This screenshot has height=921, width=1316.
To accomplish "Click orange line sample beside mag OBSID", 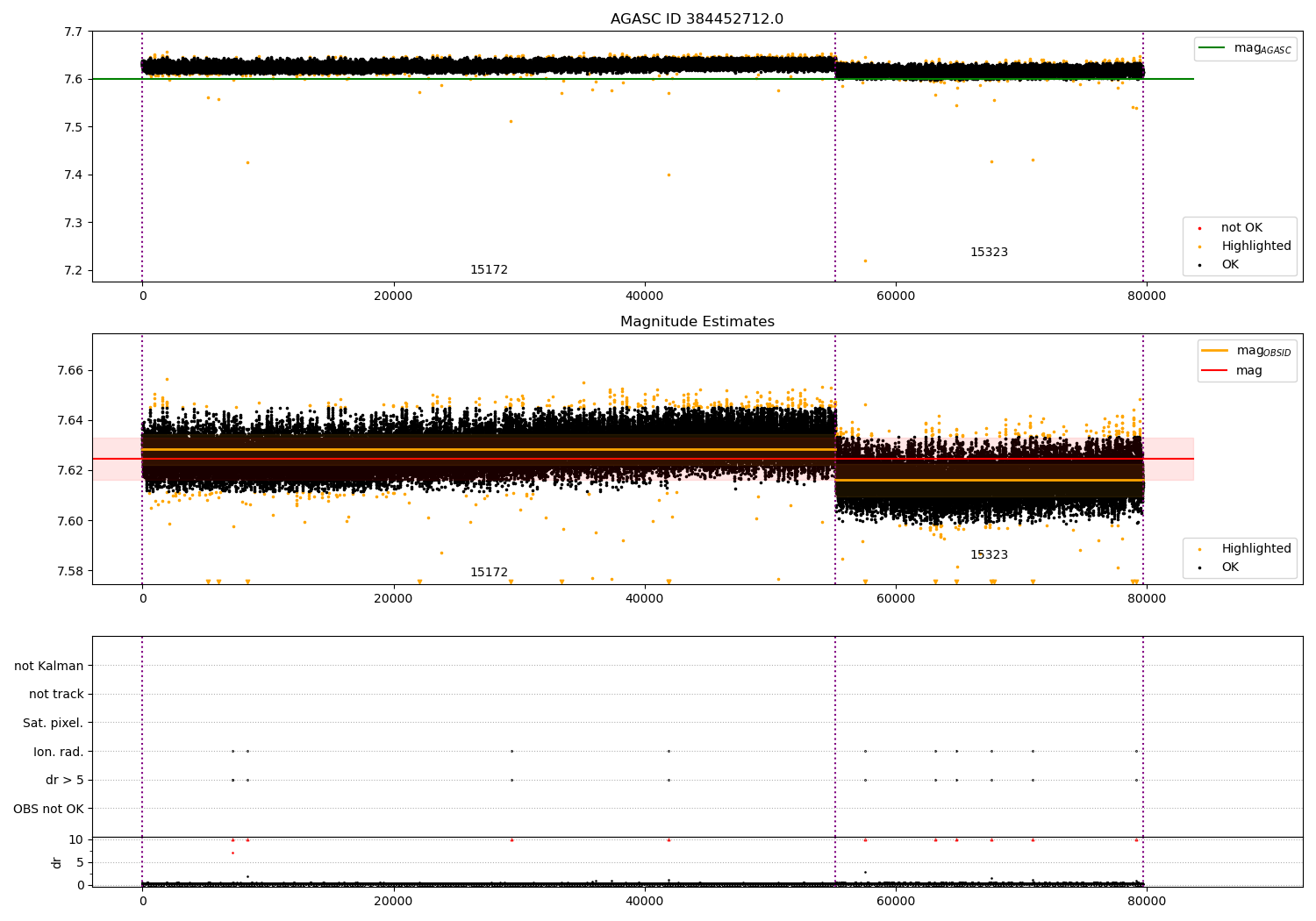I will 1215,351.
